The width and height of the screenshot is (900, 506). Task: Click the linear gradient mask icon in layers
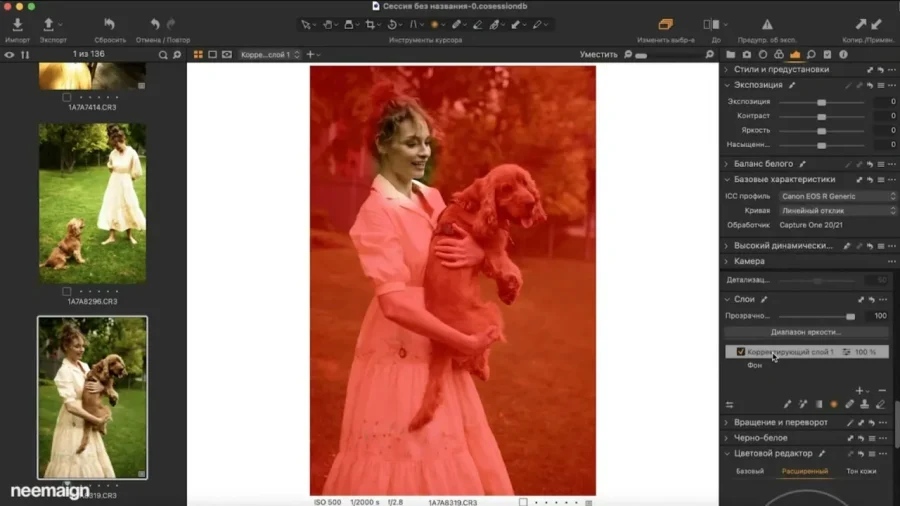[819, 404]
